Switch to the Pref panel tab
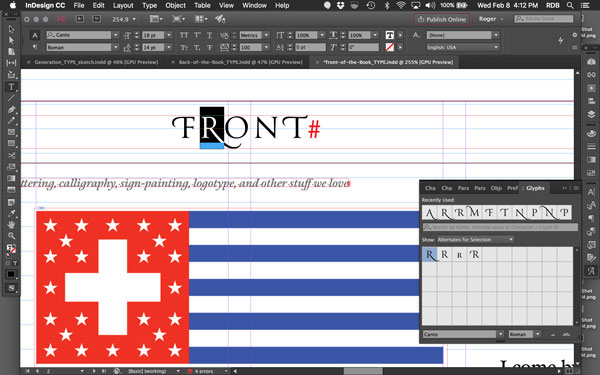600x375 pixels. 512,188
